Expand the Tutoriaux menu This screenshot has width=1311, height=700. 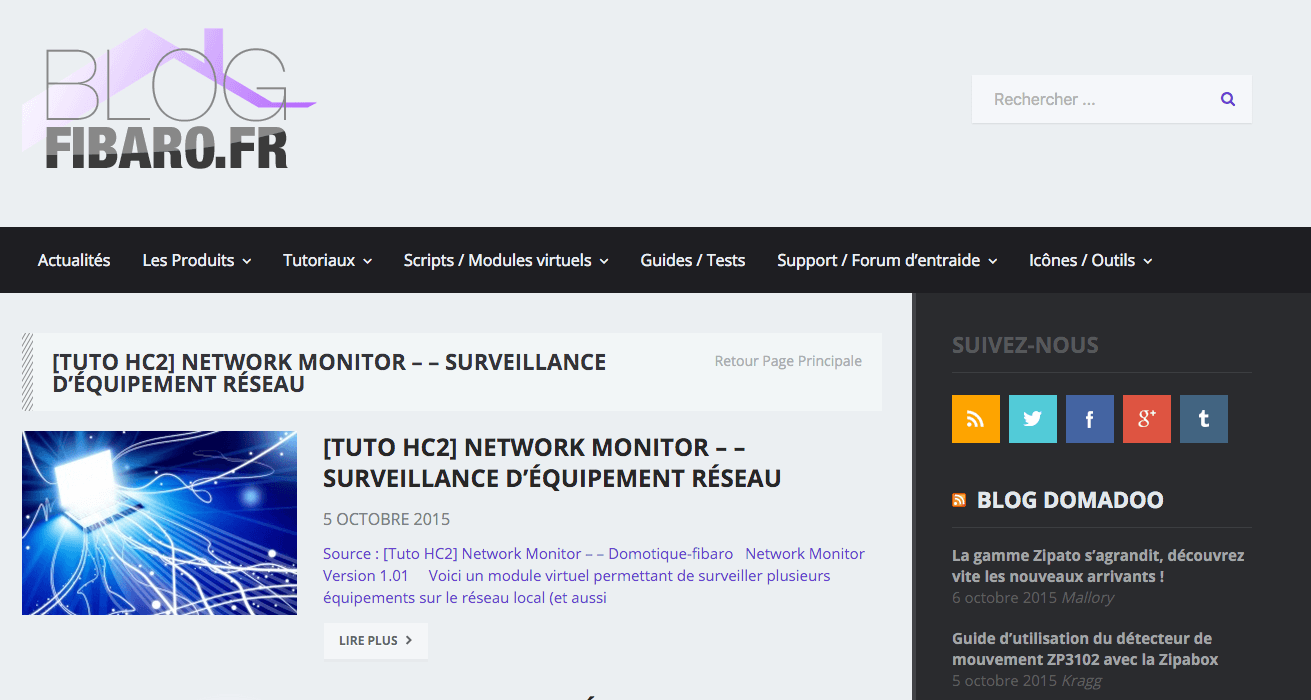tap(328, 260)
